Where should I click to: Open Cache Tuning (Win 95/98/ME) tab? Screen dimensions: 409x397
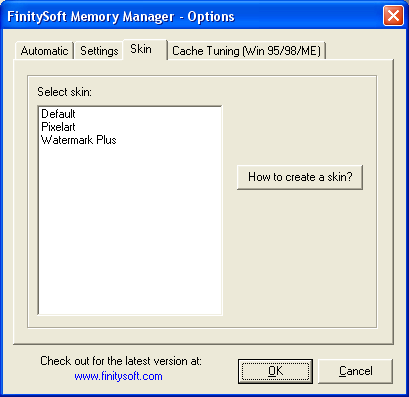click(246, 51)
